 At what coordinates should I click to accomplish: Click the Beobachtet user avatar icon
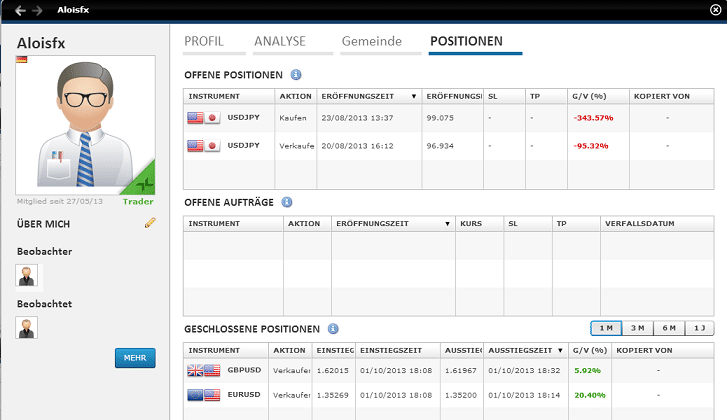(x=27, y=327)
